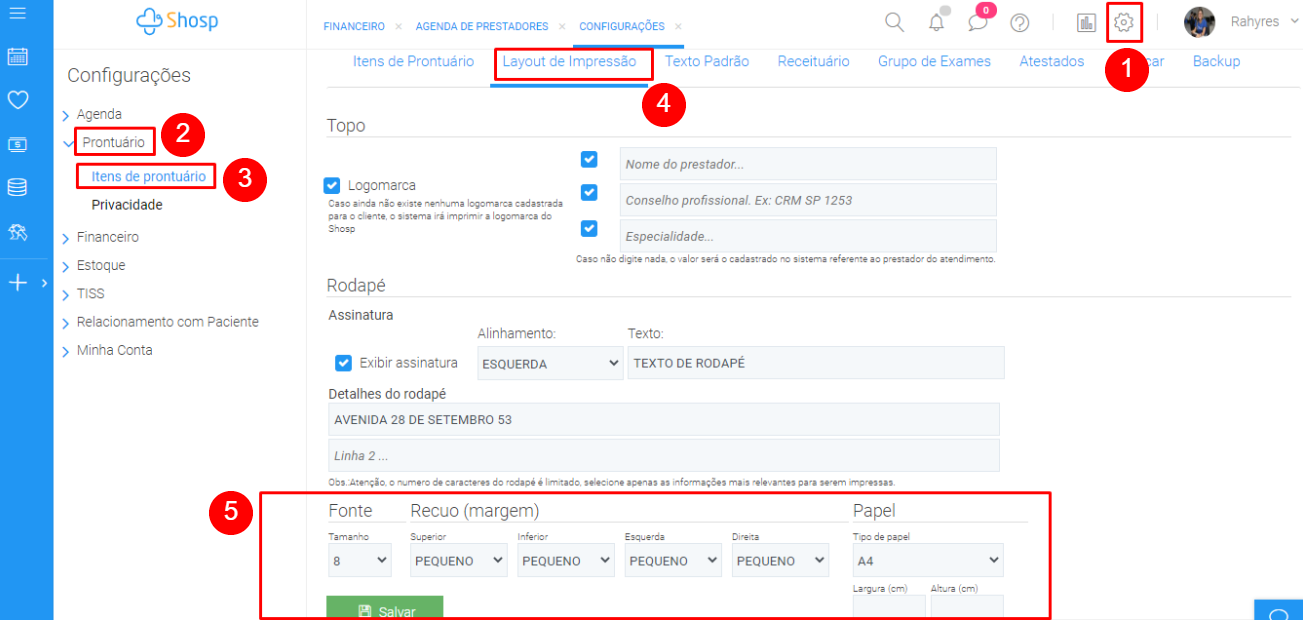The width and height of the screenshot is (1303, 620).
Task: Open the Alinhamento ESQUERDA dropdown
Action: click(550, 363)
